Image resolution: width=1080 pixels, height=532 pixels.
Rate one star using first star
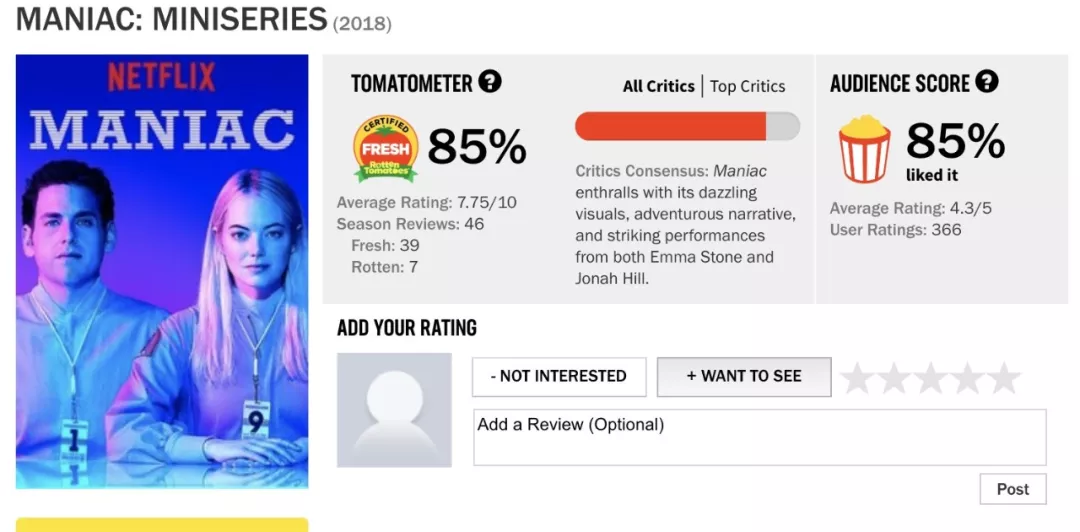(858, 378)
